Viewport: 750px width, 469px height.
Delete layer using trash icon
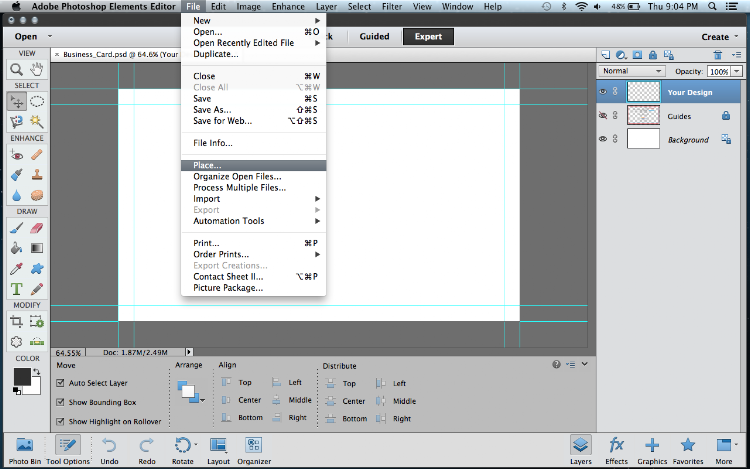click(x=717, y=55)
